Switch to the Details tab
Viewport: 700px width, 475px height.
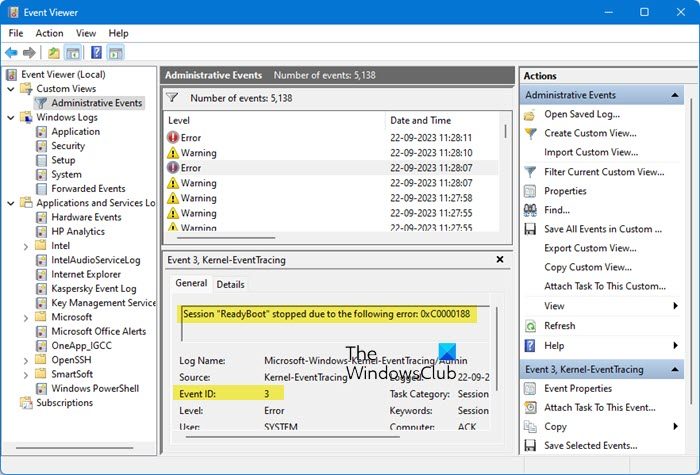pyautogui.click(x=230, y=284)
